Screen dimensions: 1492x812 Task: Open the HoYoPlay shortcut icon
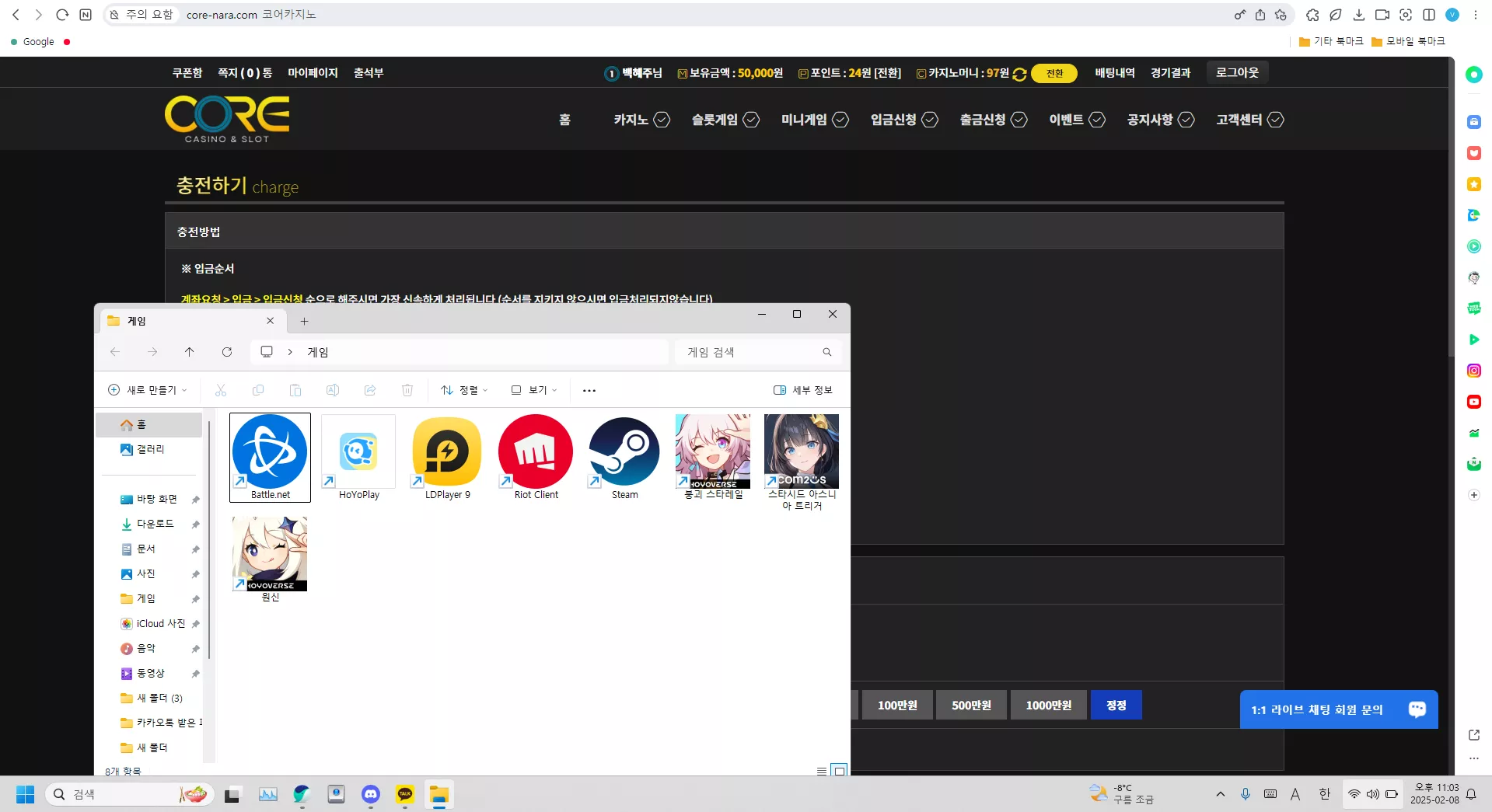[358, 457]
